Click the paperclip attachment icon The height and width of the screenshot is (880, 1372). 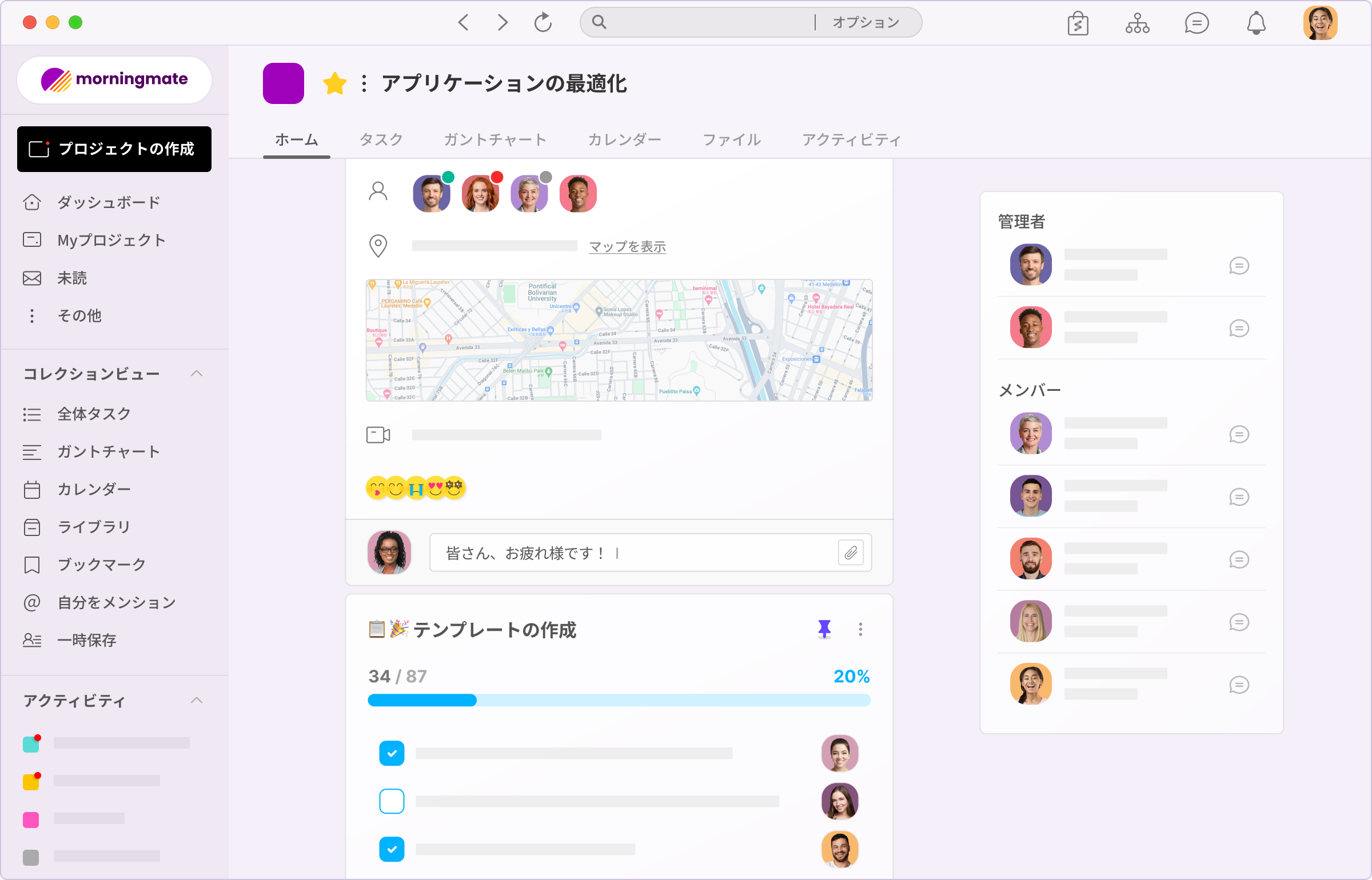(x=851, y=553)
